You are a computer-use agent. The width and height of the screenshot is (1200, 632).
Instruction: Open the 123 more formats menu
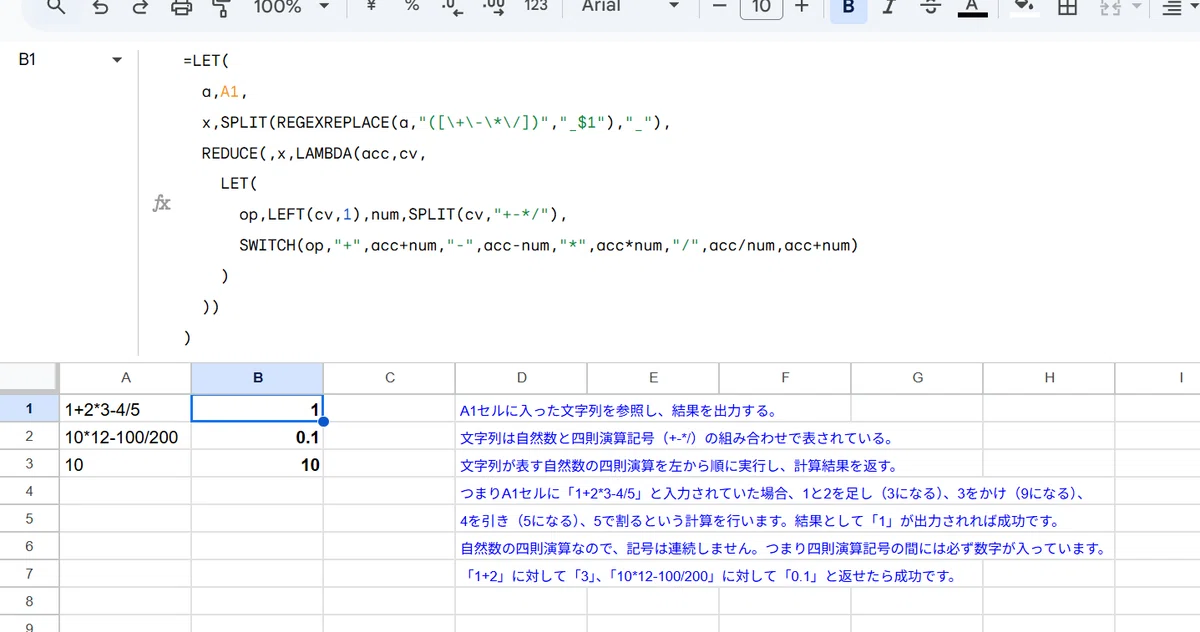pyautogui.click(x=536, y=6)
